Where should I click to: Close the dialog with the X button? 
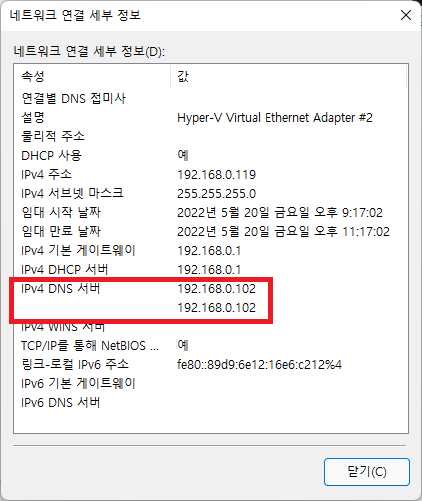pyautogui.click(x=406, y=15)
